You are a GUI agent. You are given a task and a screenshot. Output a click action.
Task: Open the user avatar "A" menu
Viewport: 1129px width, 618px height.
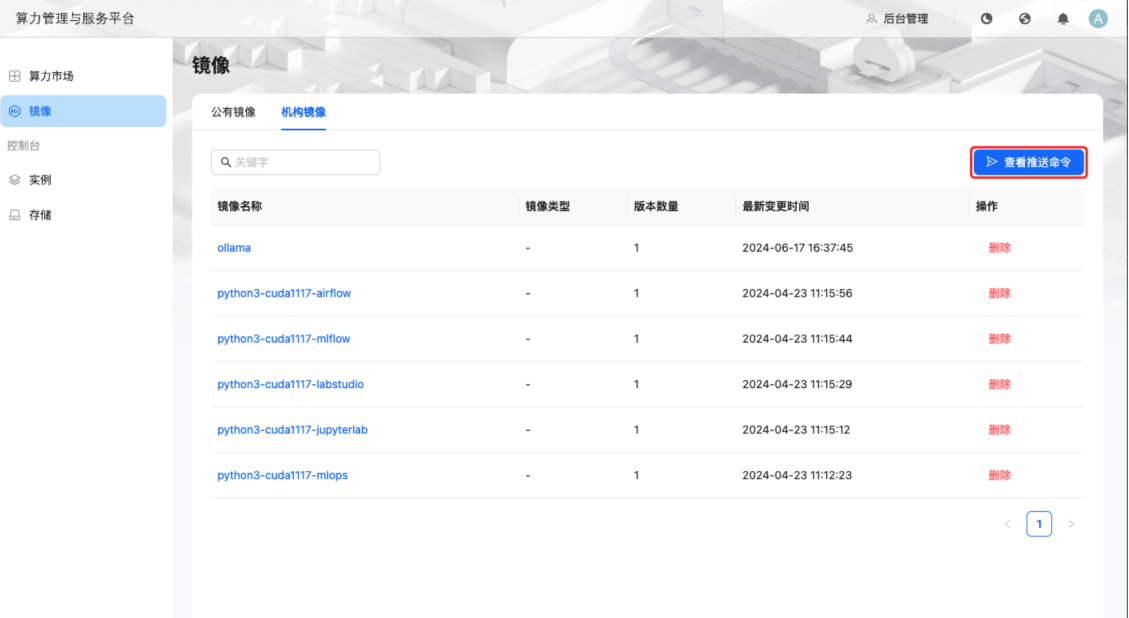pyautogui.click(x=1098, y=19)
